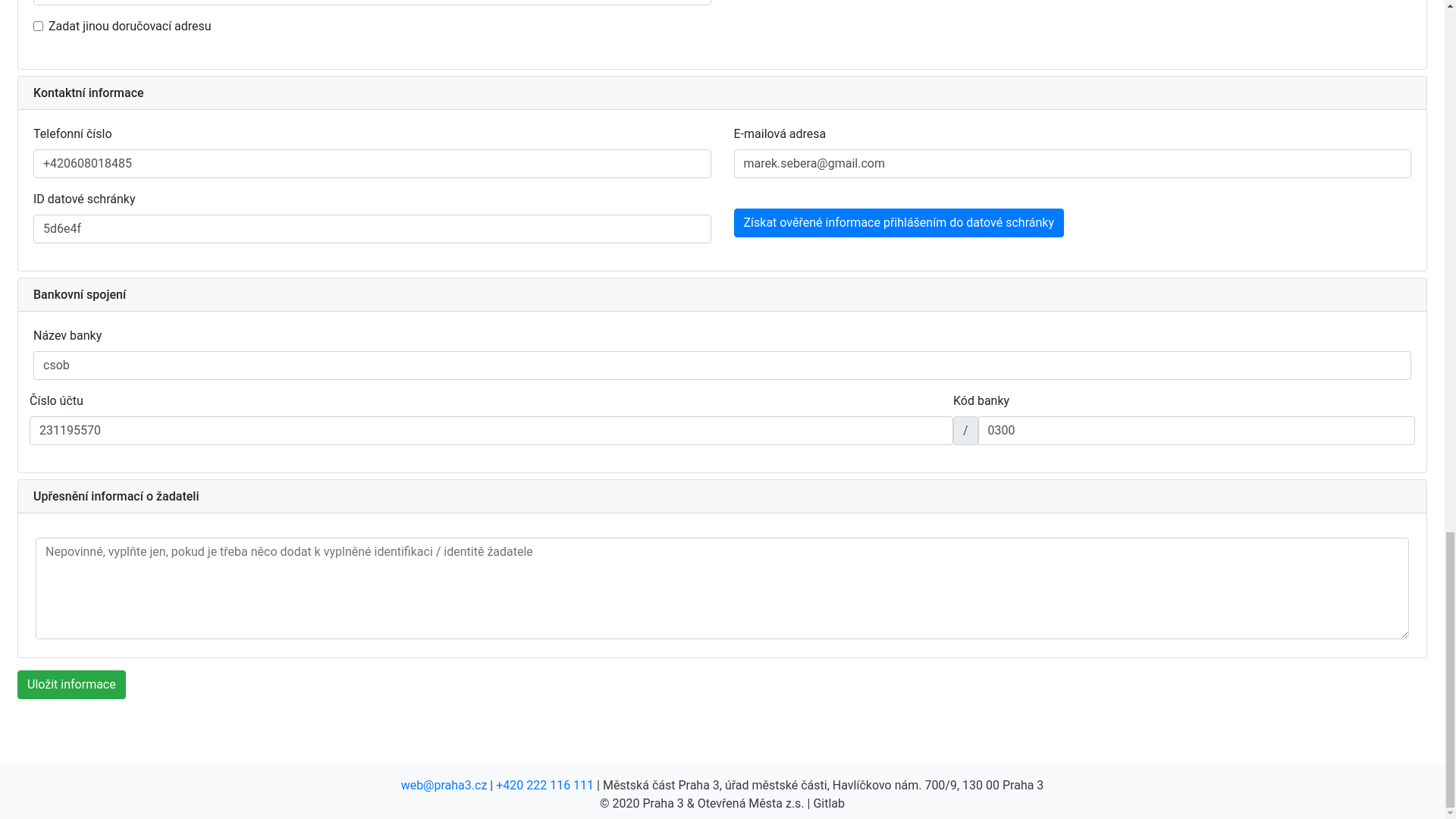Click the textarea resize handle corner
Screen dimensions: 1456x819
click(x=1404, y=634)
